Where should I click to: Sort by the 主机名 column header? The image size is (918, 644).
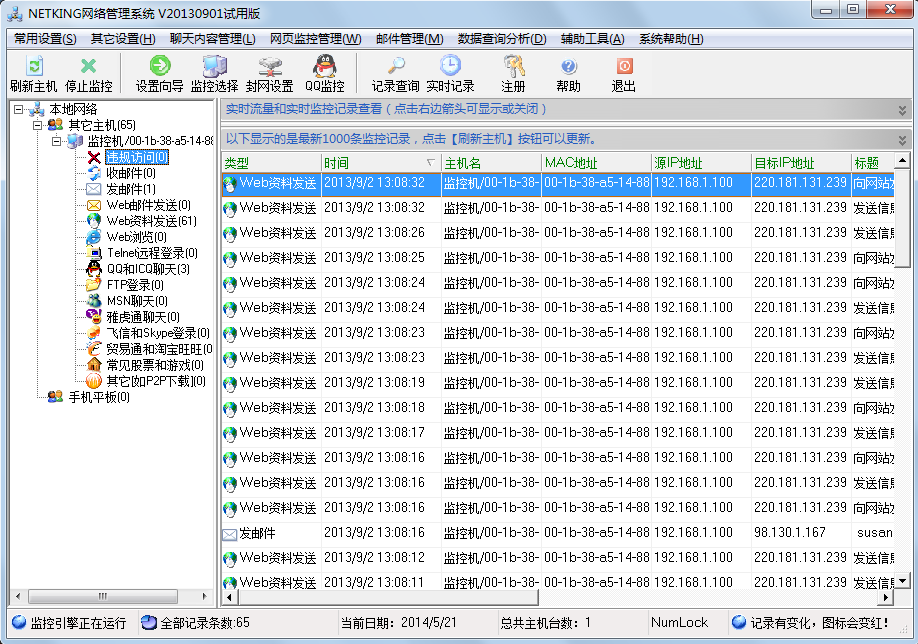click(x=491, y=163)
